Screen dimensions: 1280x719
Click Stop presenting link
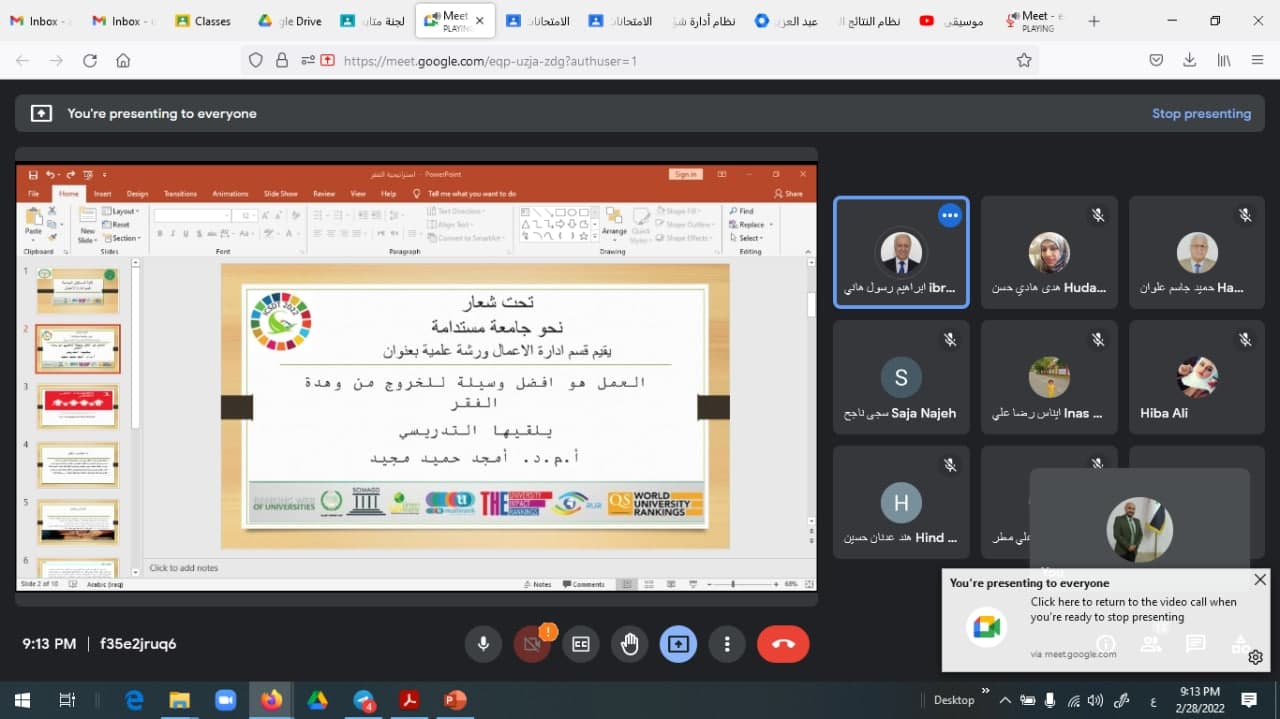click(1201, 114)
